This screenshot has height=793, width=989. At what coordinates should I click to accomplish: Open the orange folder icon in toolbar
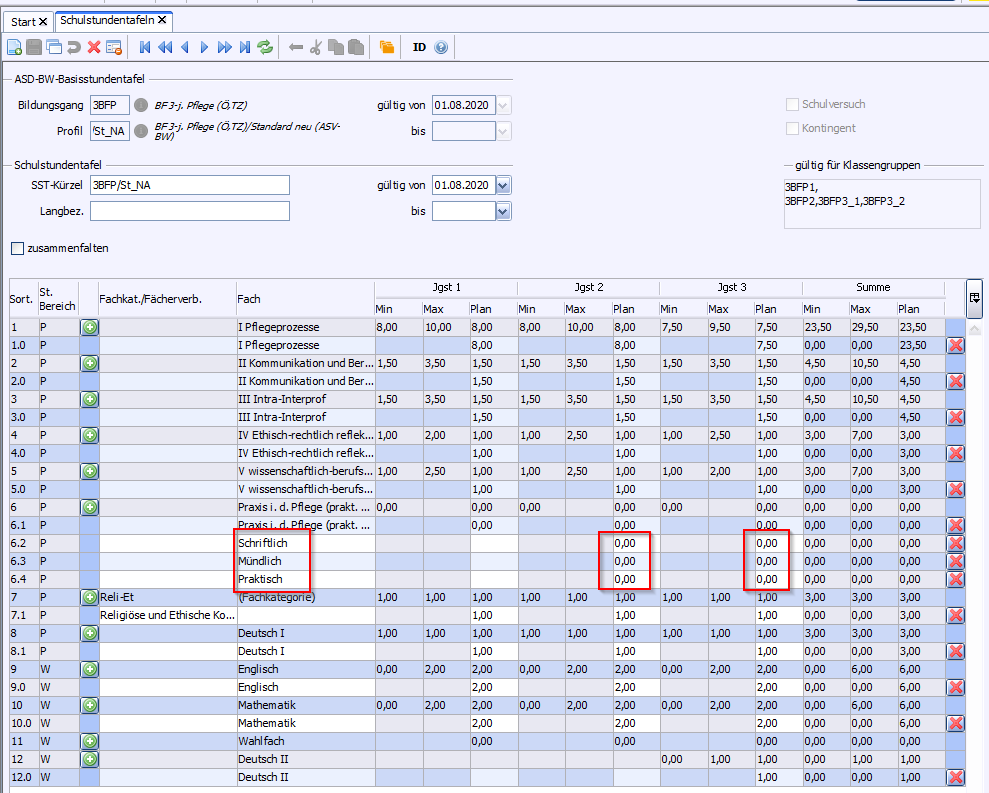387,47
